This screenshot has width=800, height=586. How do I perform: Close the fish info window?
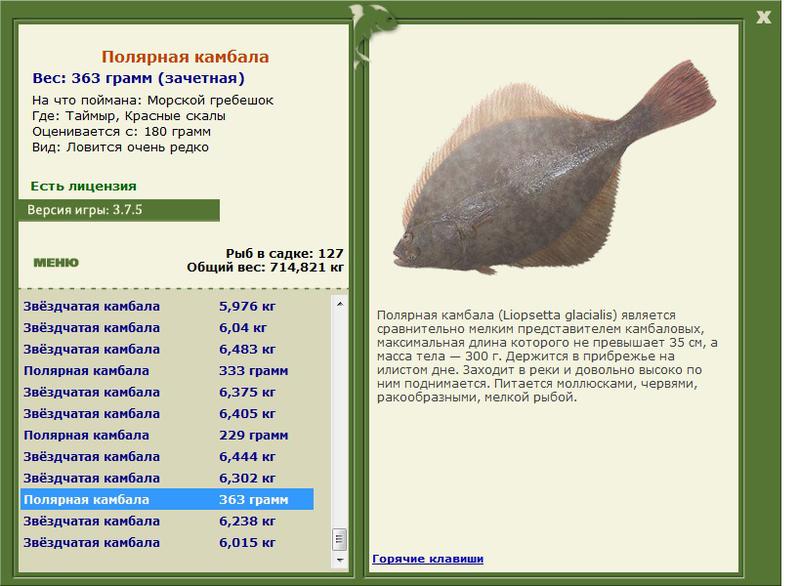click(x=763, y=16)
